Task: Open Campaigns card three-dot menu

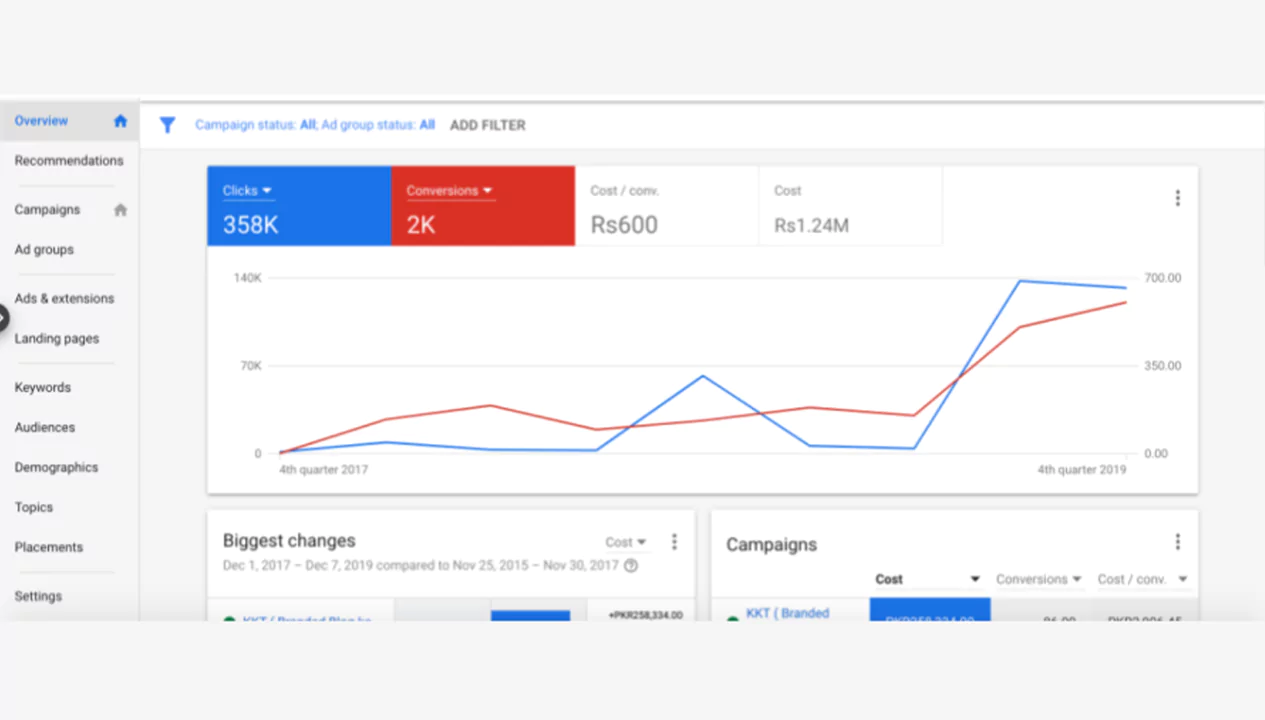Action: 1177,541
